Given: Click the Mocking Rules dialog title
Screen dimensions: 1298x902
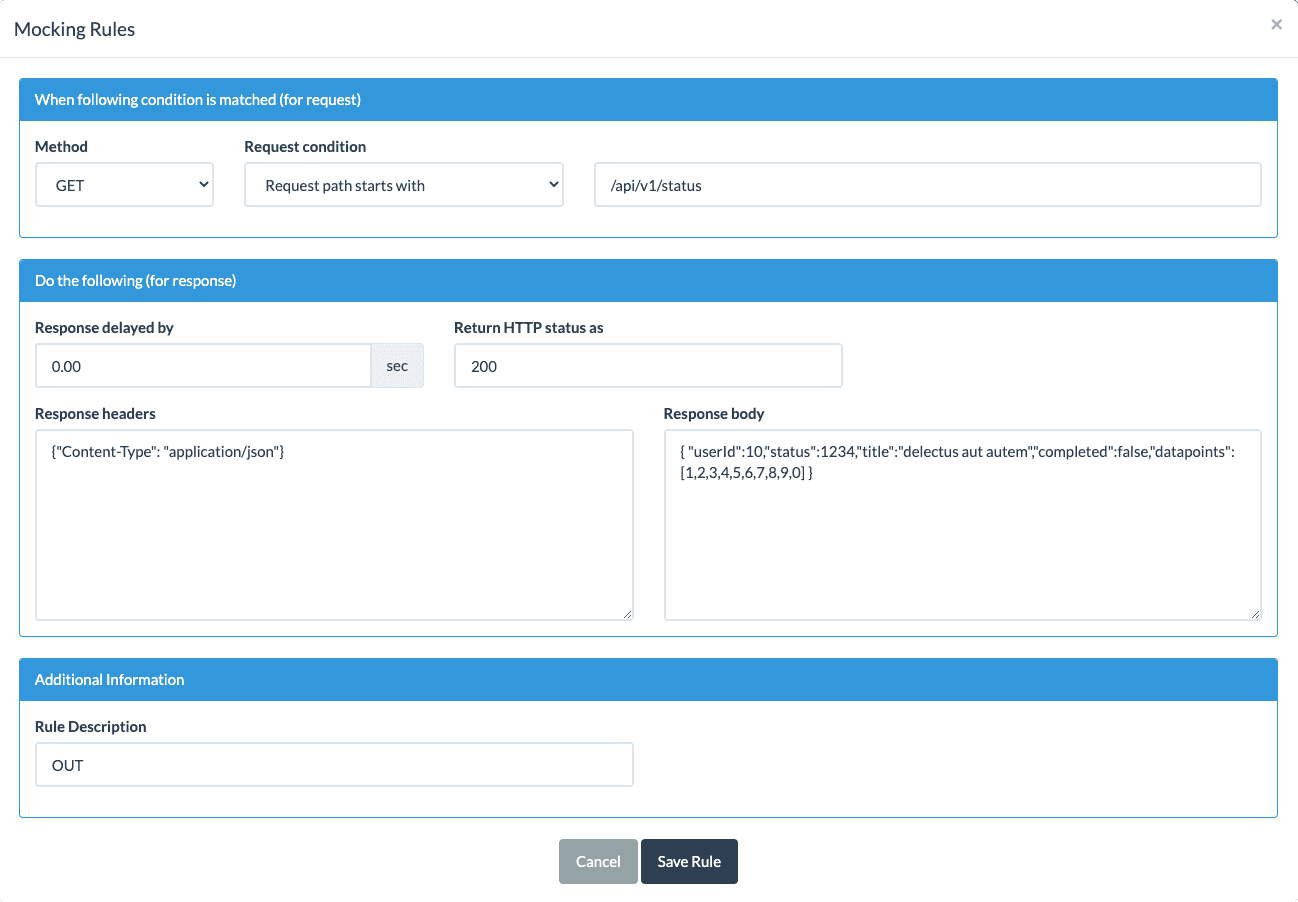Looking at the screenshot, I should [x=74, y=29].
